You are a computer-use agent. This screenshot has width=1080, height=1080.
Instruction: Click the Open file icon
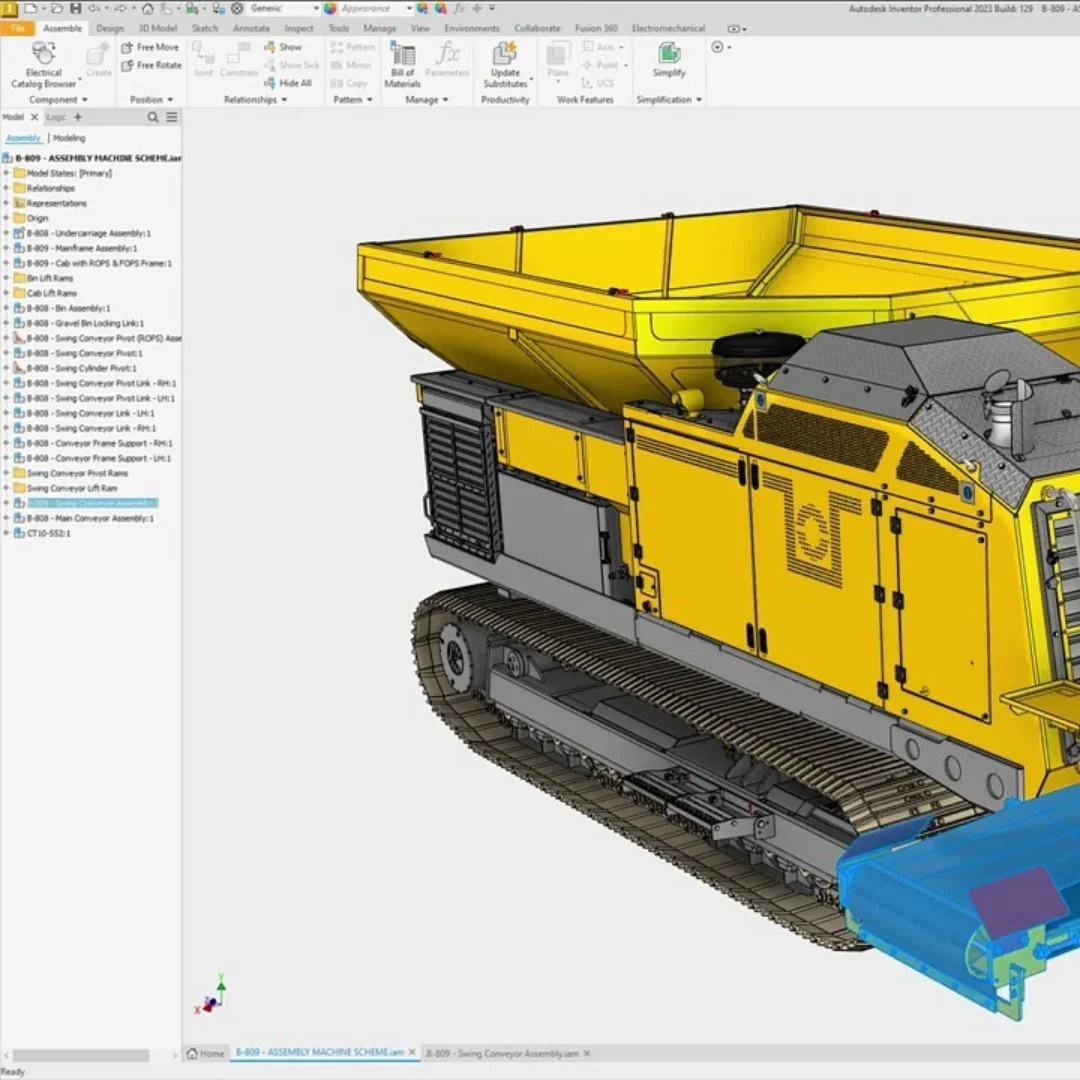tap(56, 8)
